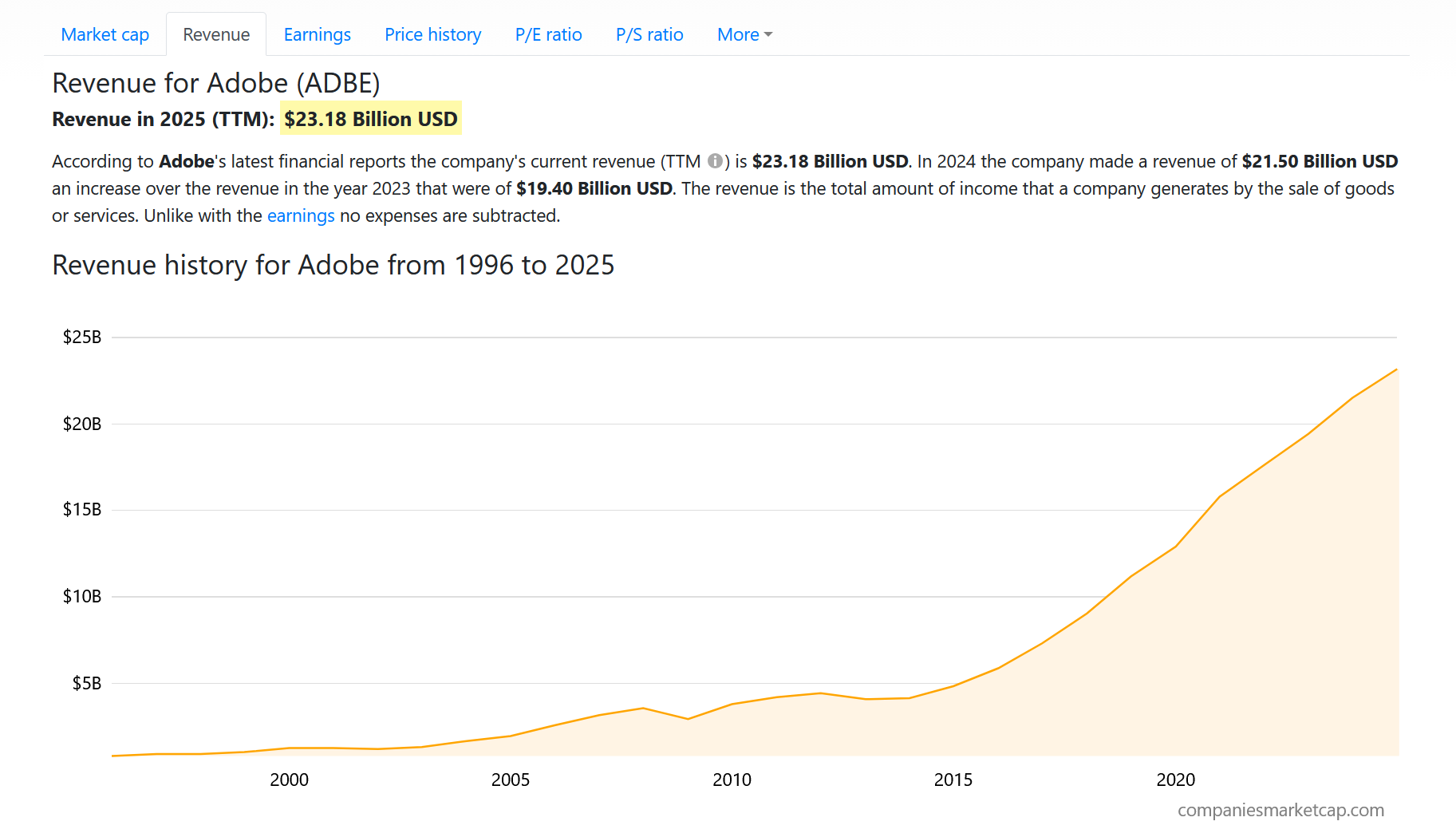Viewport: 1456px width, 837px height.
Task: Click the $5B y-axis label
Action: pos(87,683)
